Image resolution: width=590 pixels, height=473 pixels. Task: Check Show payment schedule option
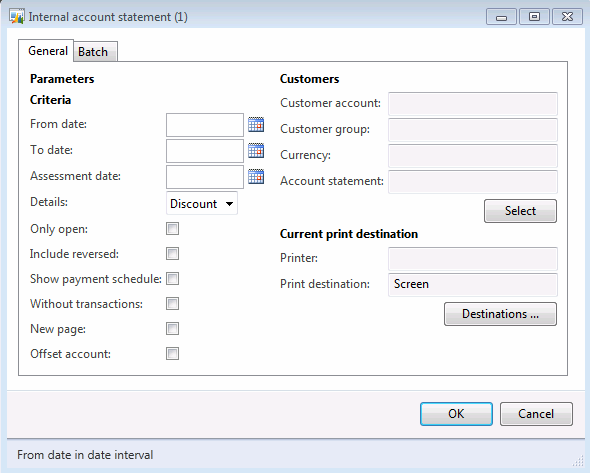pyautogui.click(x=172, y=279)
